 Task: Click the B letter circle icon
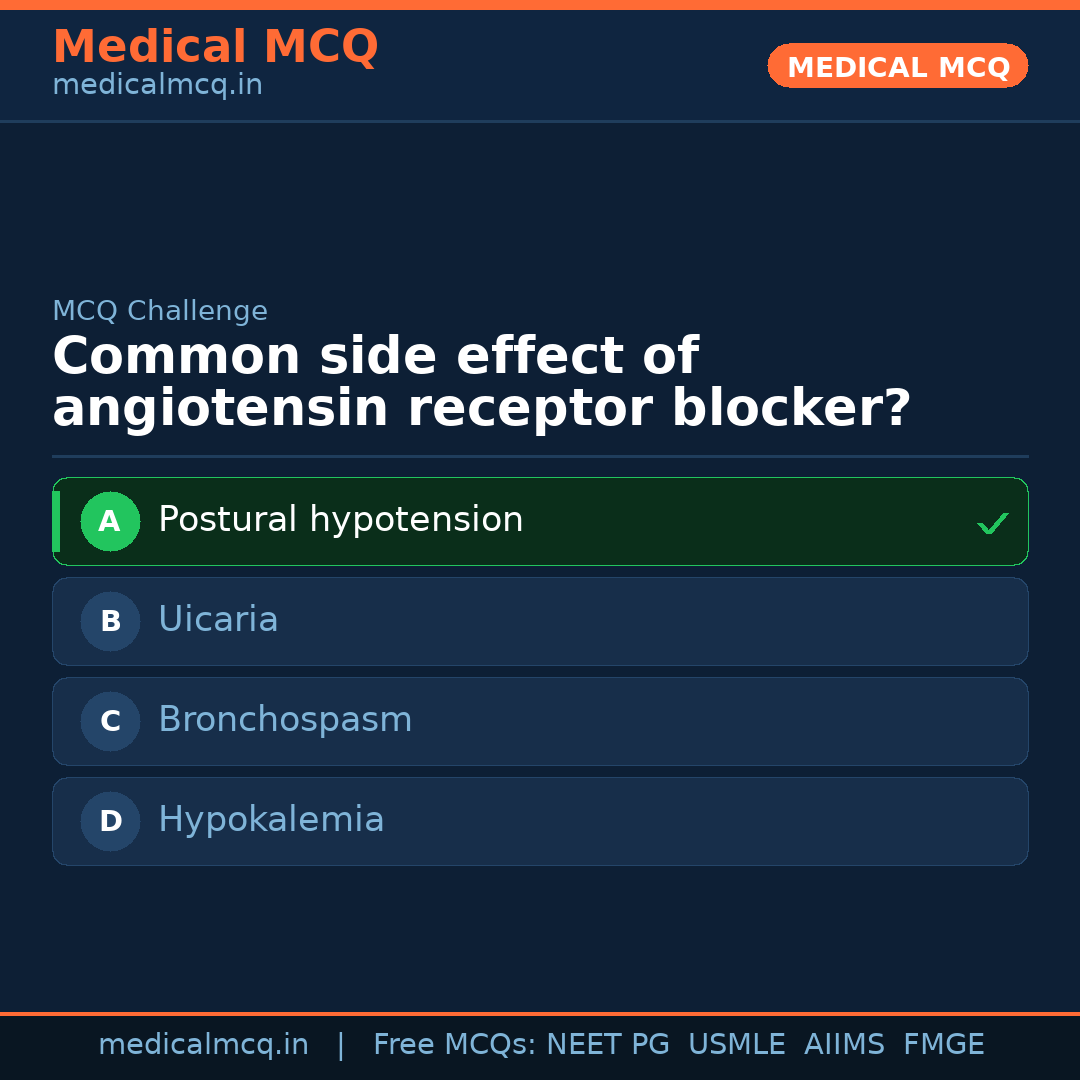110,621
